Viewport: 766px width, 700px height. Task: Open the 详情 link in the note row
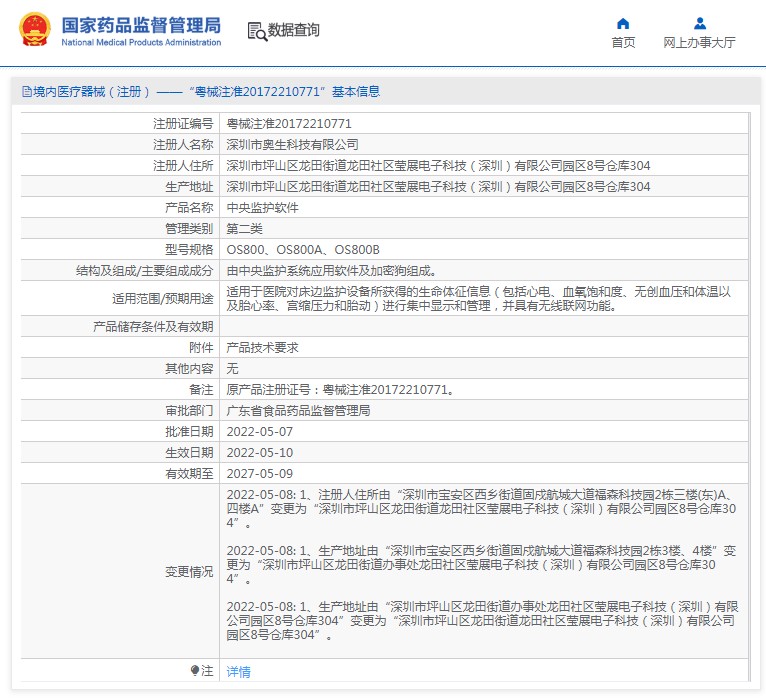point(238,671)
